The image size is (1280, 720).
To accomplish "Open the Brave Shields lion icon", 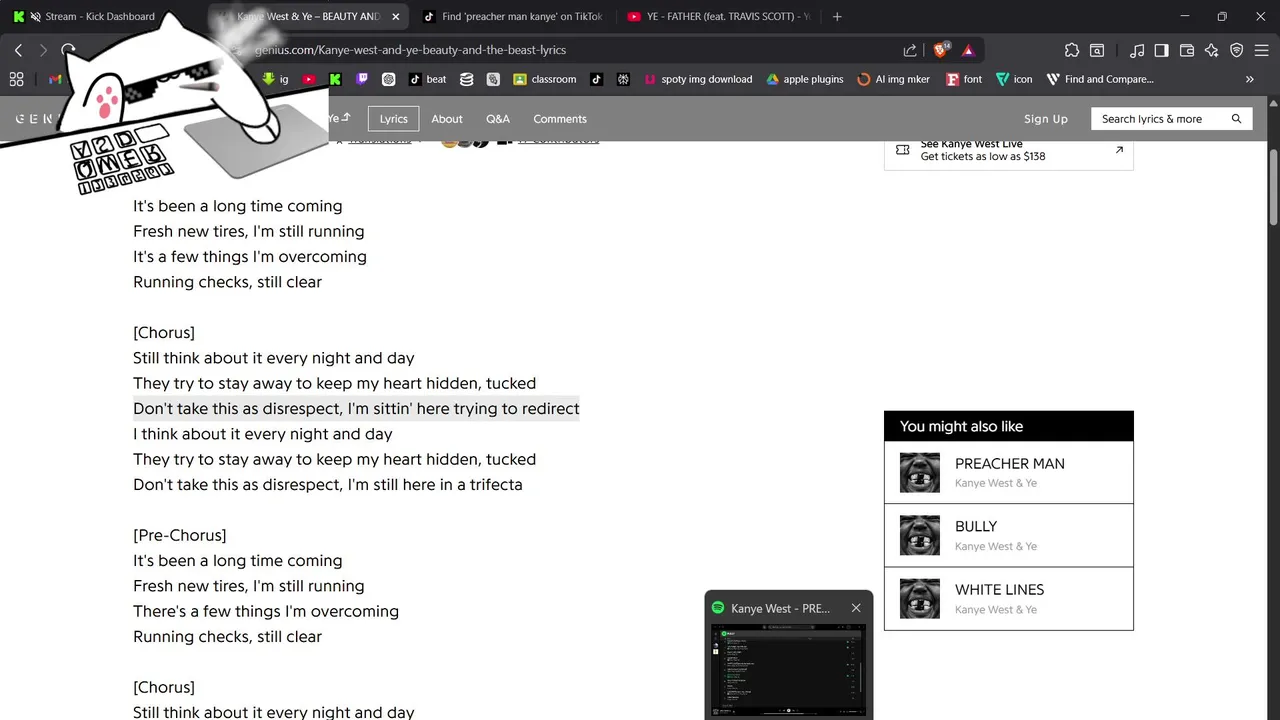I will pos(941,50).
